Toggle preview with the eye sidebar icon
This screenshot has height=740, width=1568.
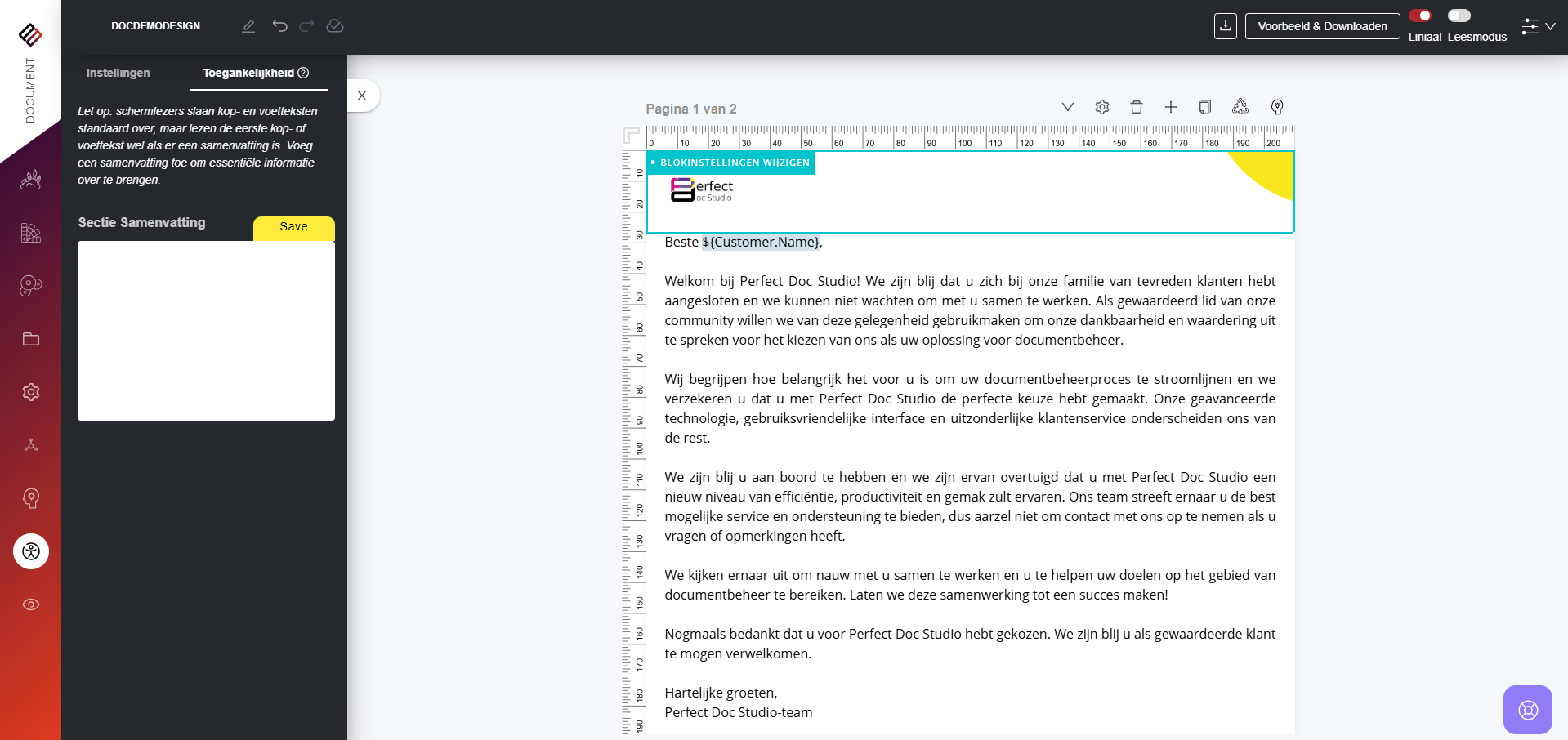pos(31,604)
